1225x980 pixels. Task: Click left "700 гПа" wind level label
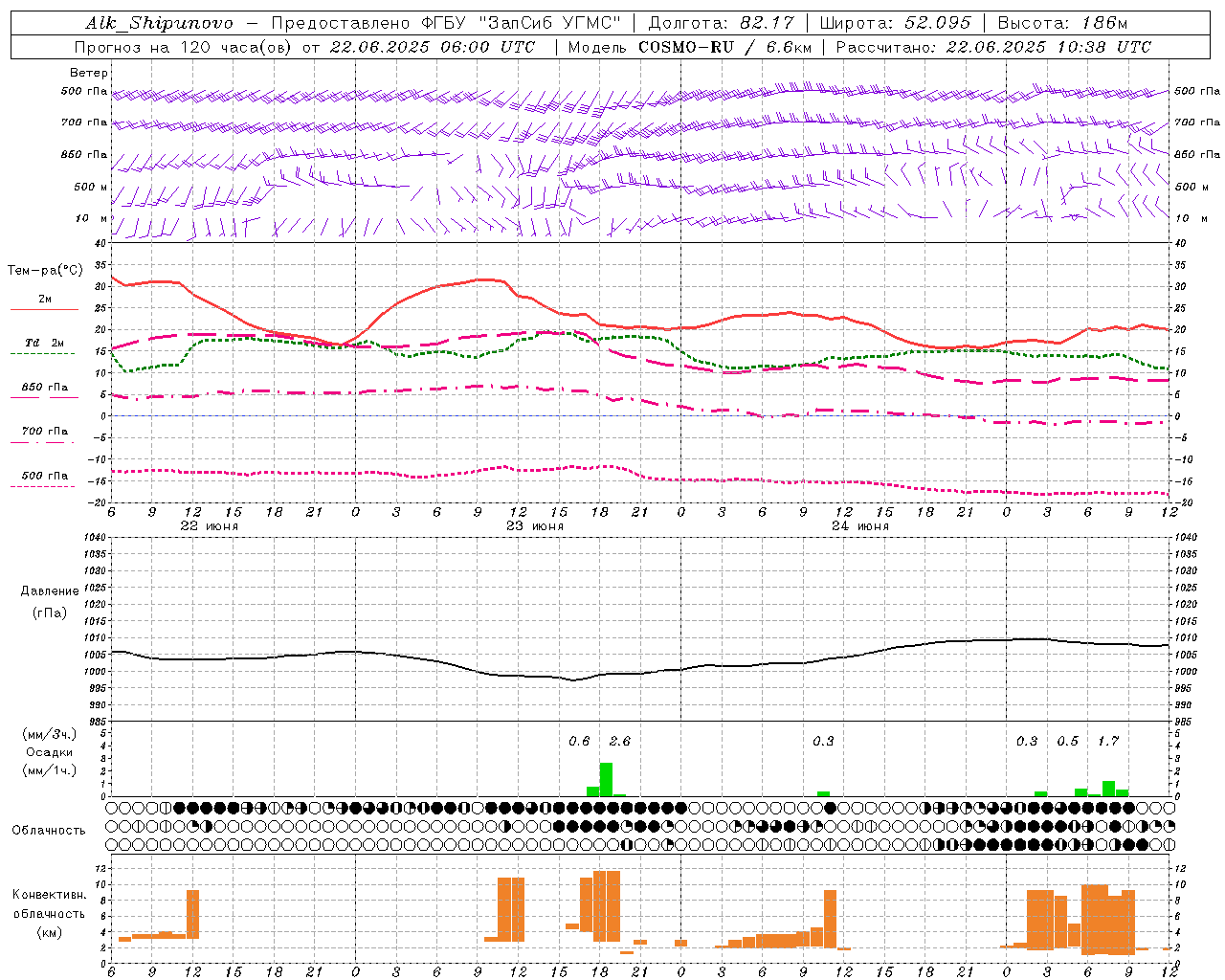pyautogui.click(x=84, y=122)
